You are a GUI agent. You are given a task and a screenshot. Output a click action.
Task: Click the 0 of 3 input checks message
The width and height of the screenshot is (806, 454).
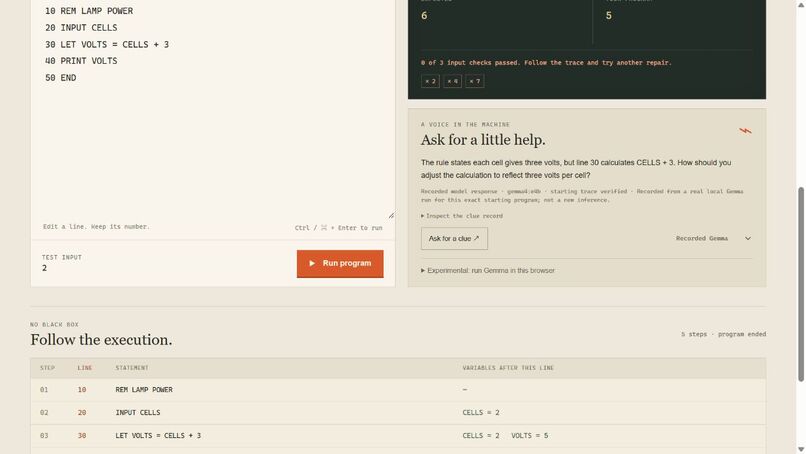coord(546,63)
